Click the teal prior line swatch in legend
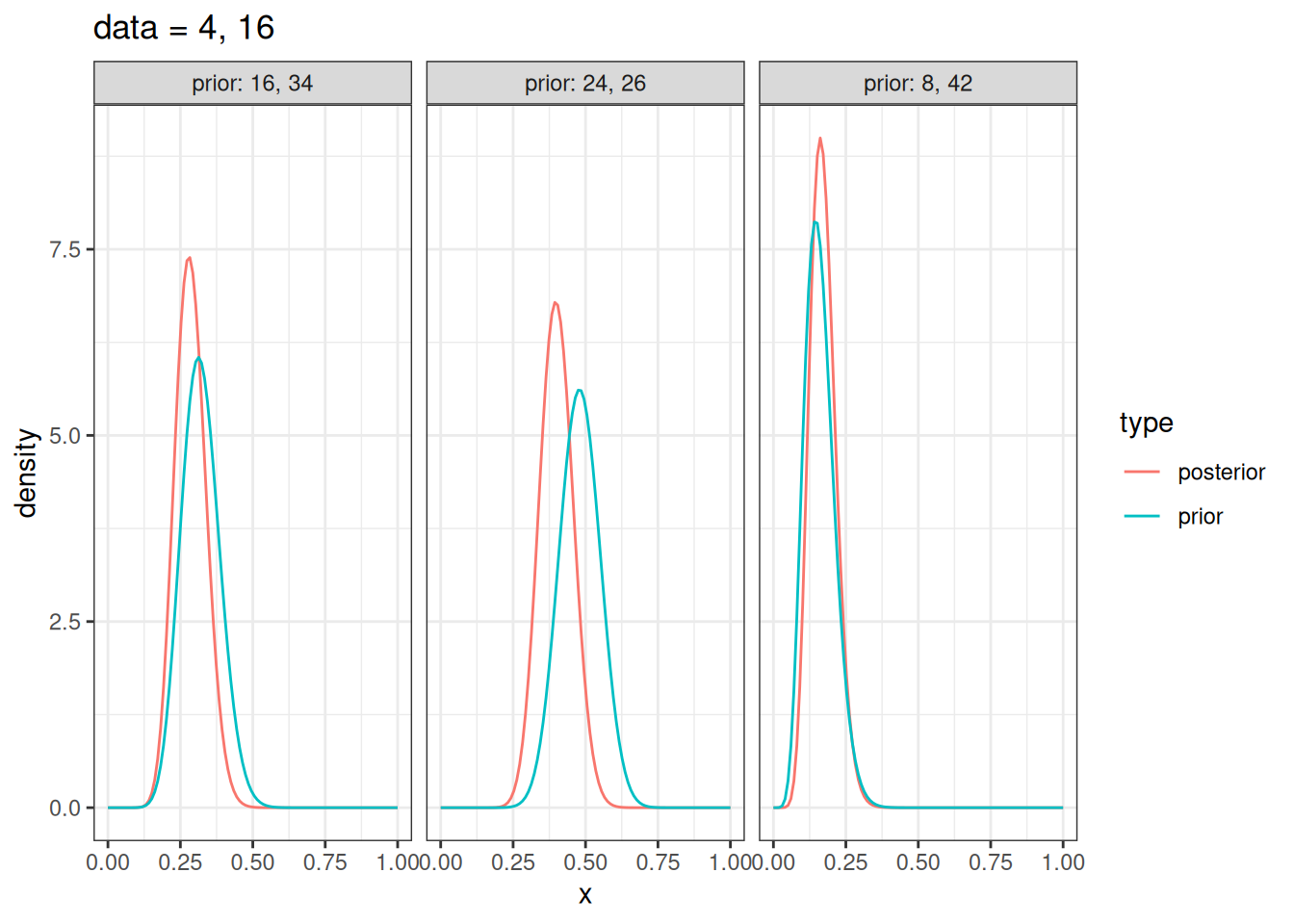This screenshot has width=1294, height=924. pos(1142,517)
